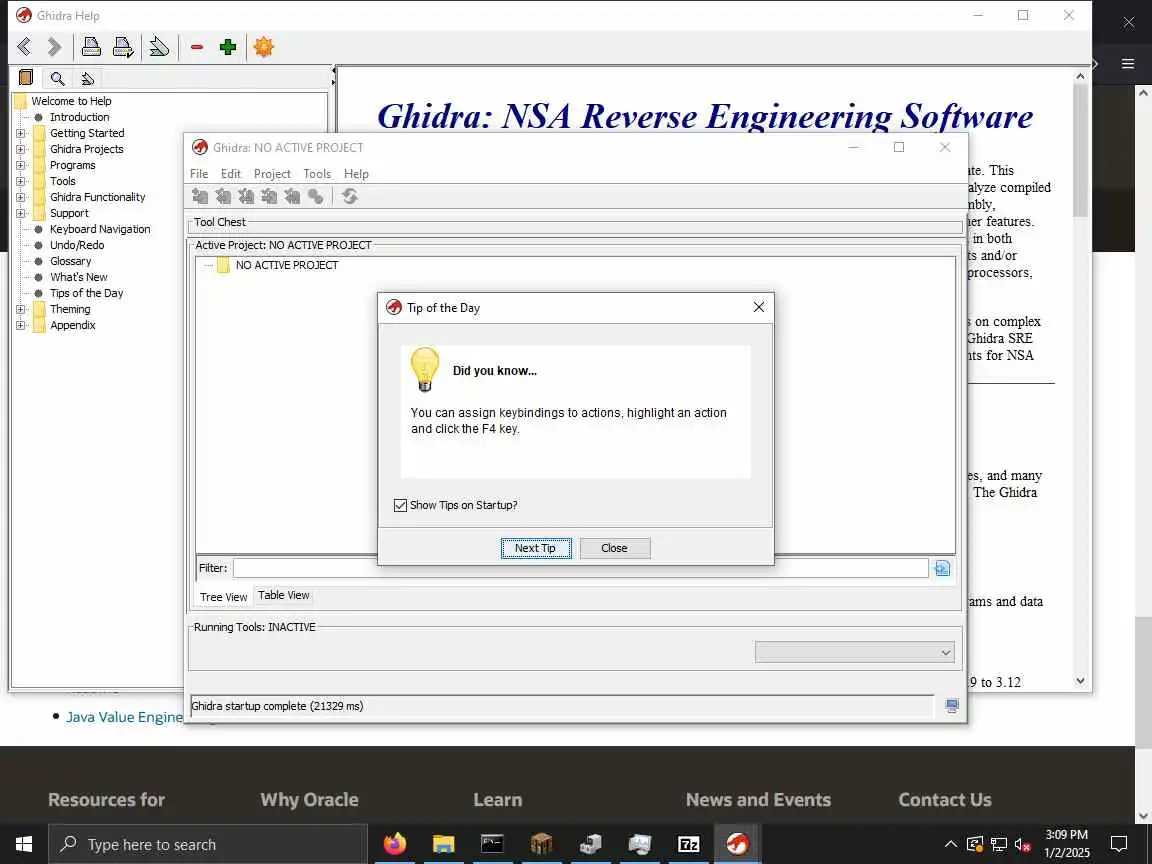Follow the Java Value Engine link in browser
The image size is (1152, 864).
click(x=124, y=717)
